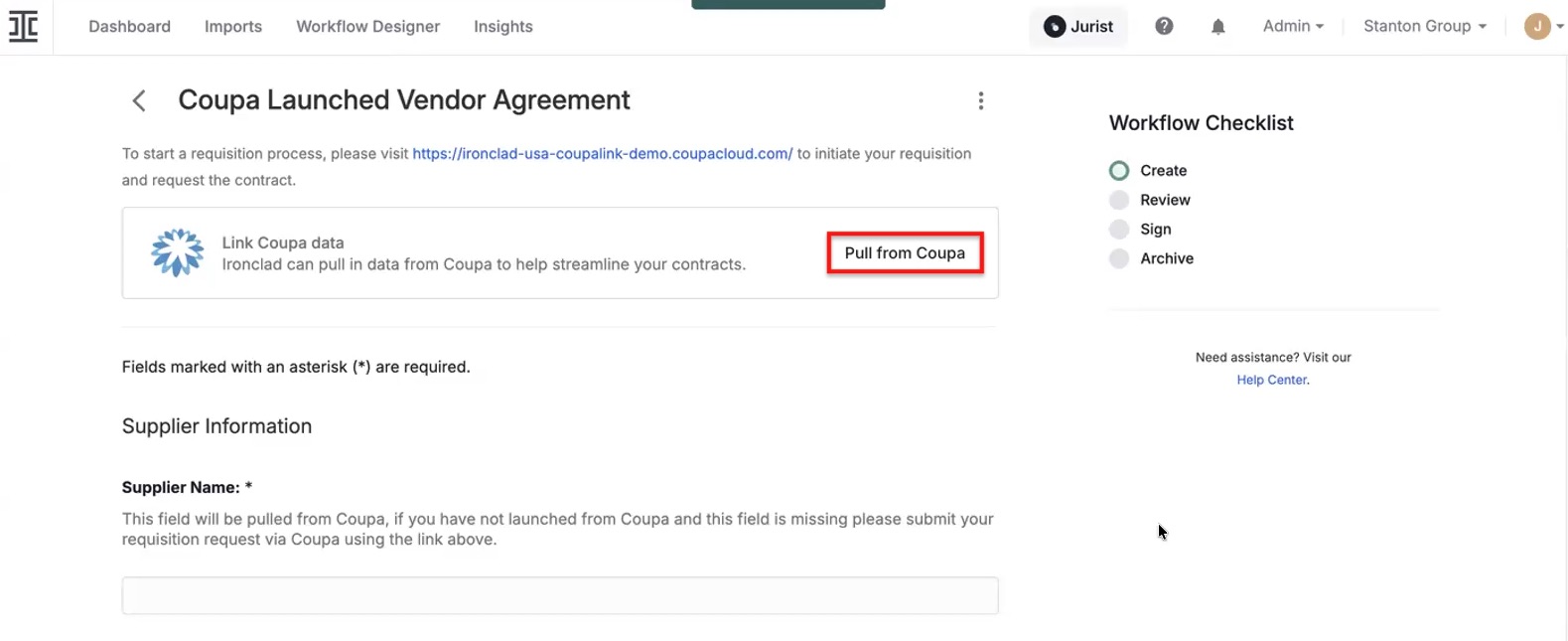The height and width of the screenshot is (641, 1568).
Task: Open the Jurist assistant button
Action: point(1078,27)
